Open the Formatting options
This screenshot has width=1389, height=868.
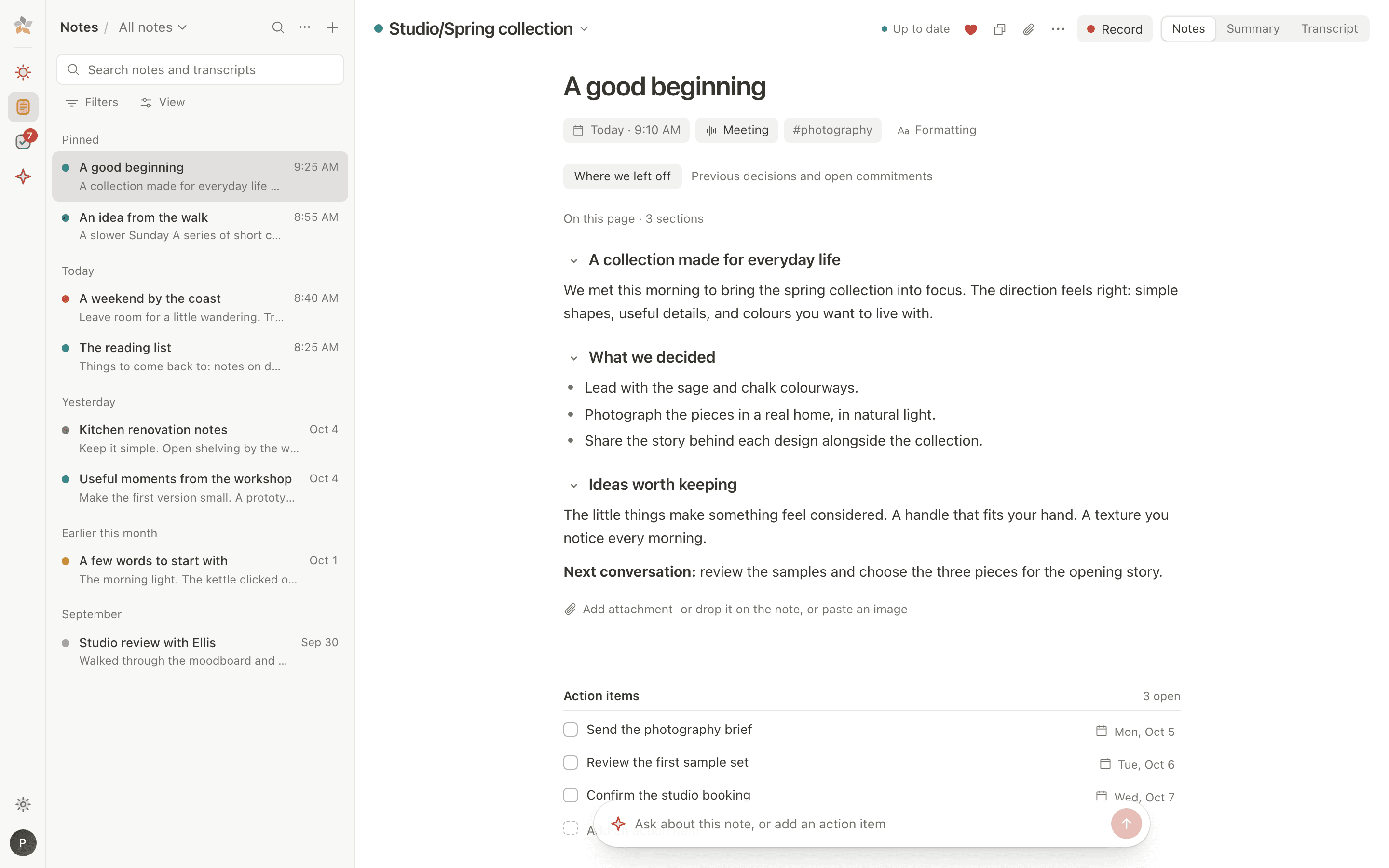(x=936, y=130)
